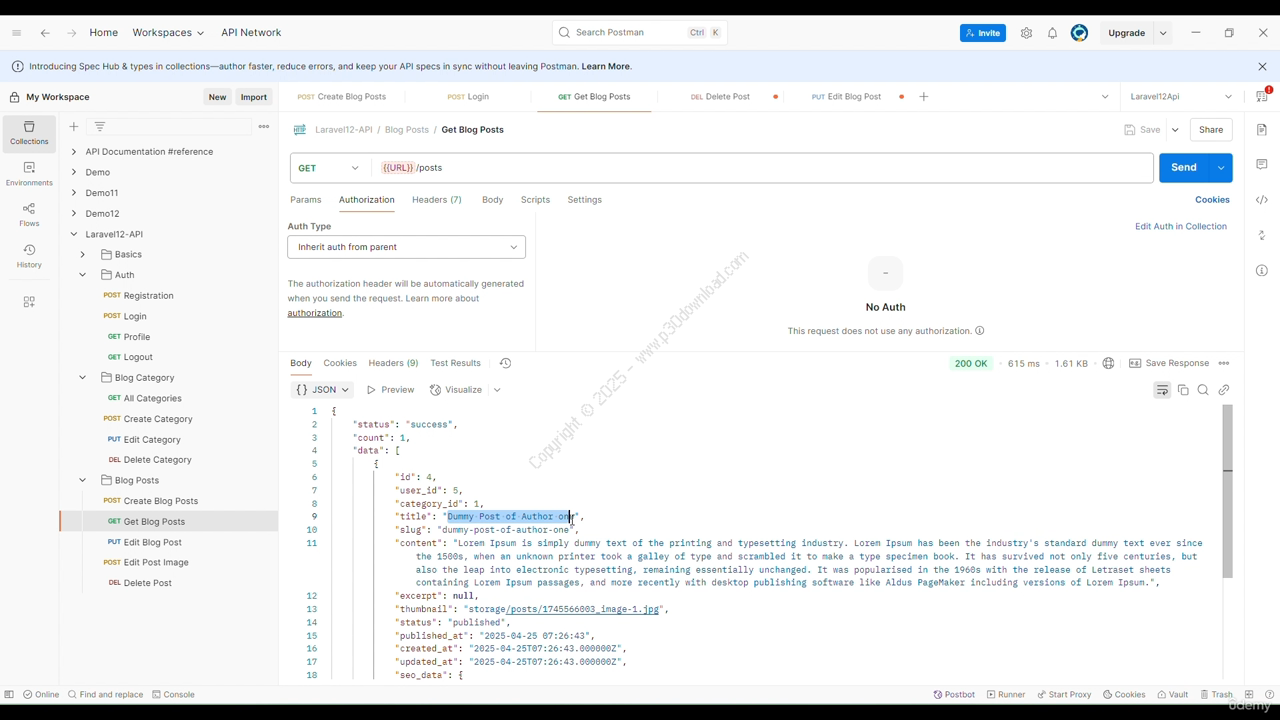
Task: Open the collections more options ellipsis
Action: 264,127
